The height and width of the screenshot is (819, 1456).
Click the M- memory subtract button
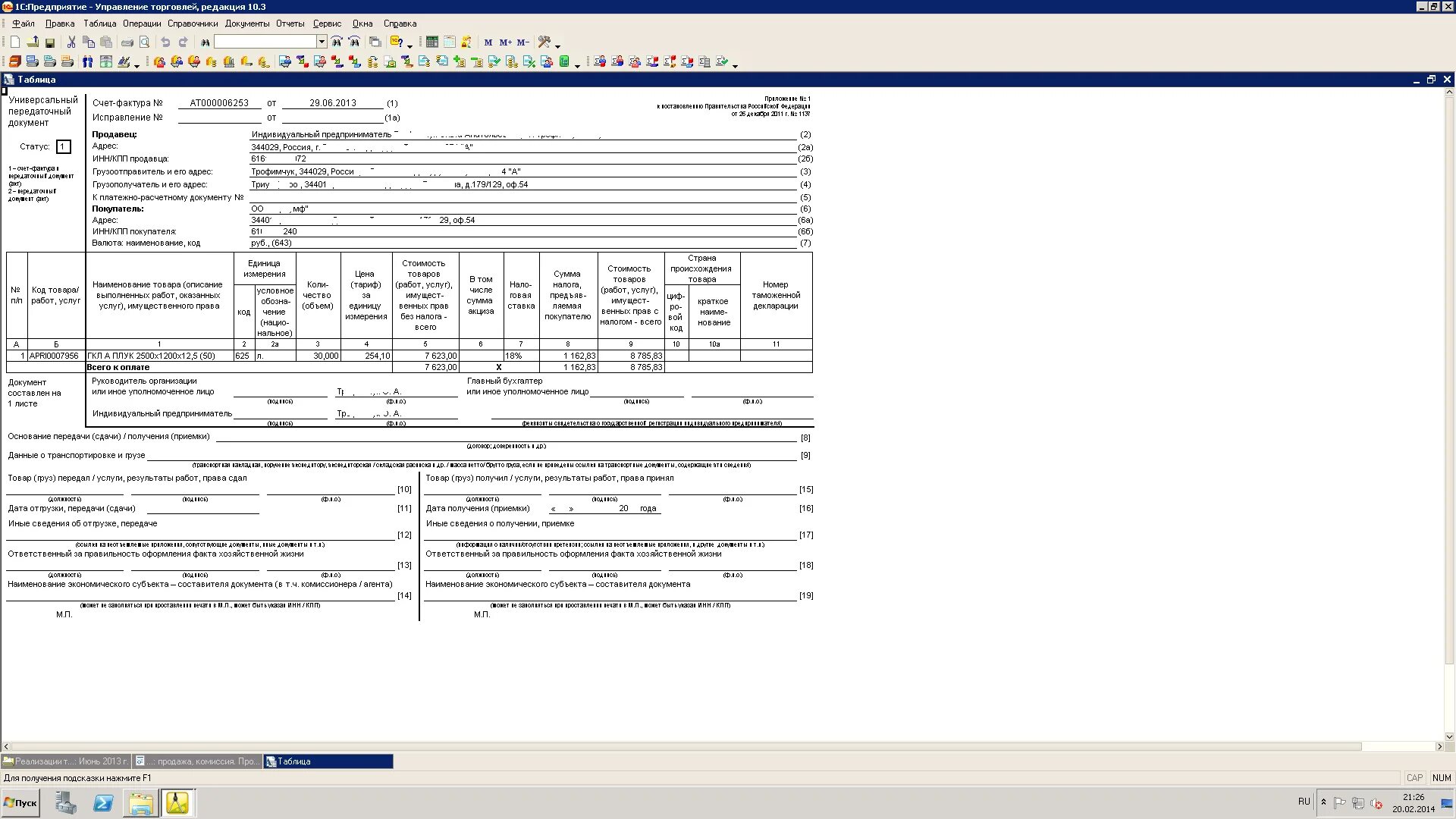(x=522, y=42)
